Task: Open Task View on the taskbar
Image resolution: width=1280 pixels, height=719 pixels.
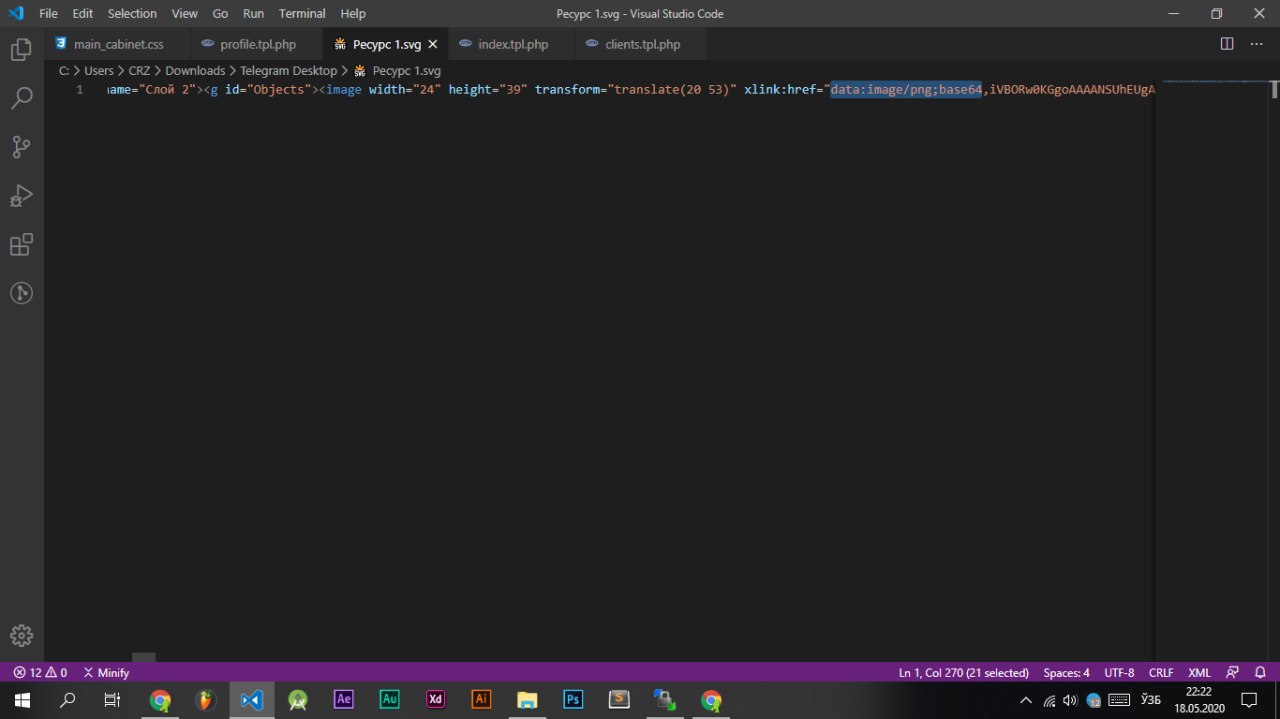Action: [x=113, y=700]
